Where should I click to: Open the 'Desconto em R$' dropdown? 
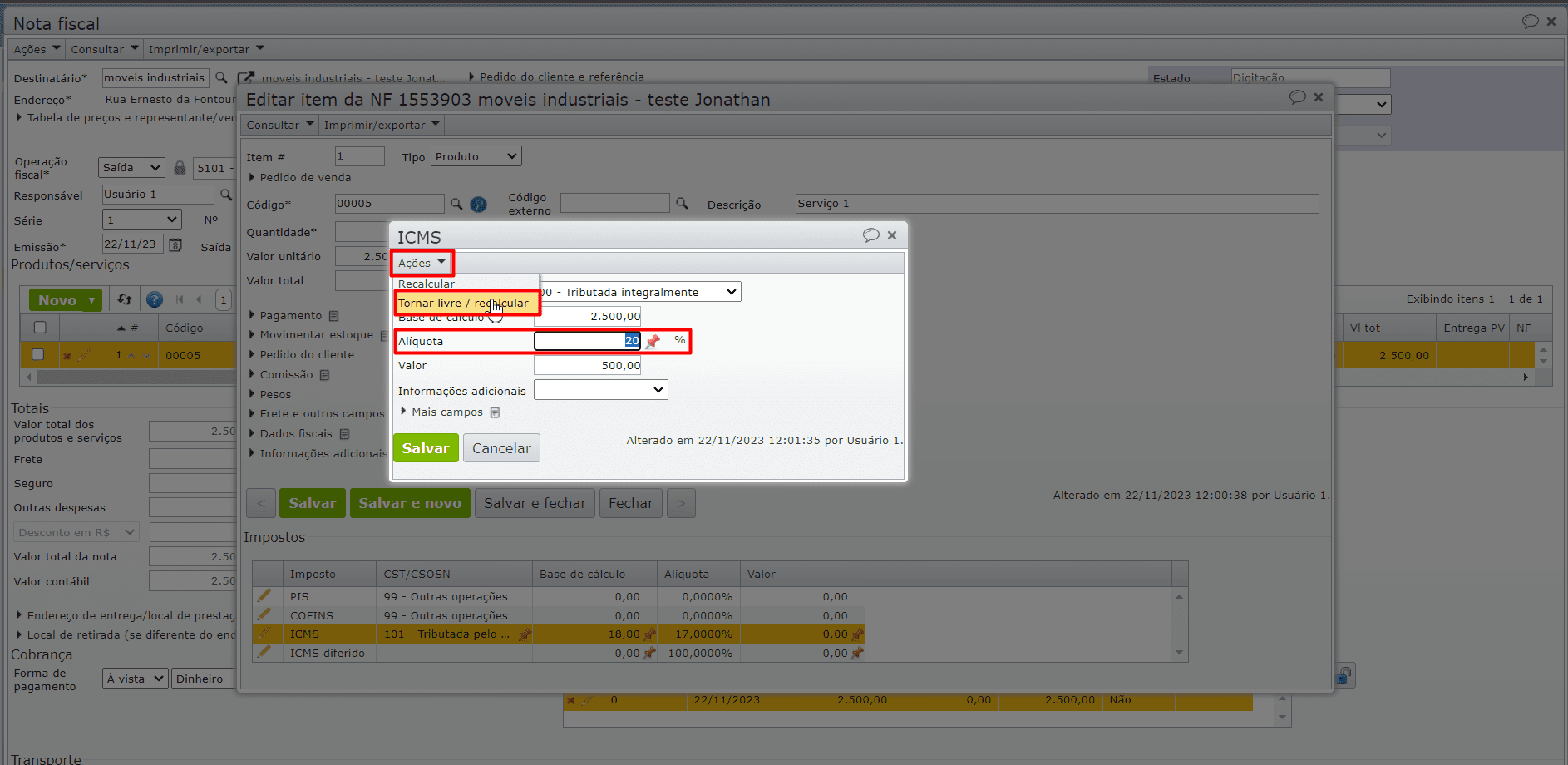point(76,532)
